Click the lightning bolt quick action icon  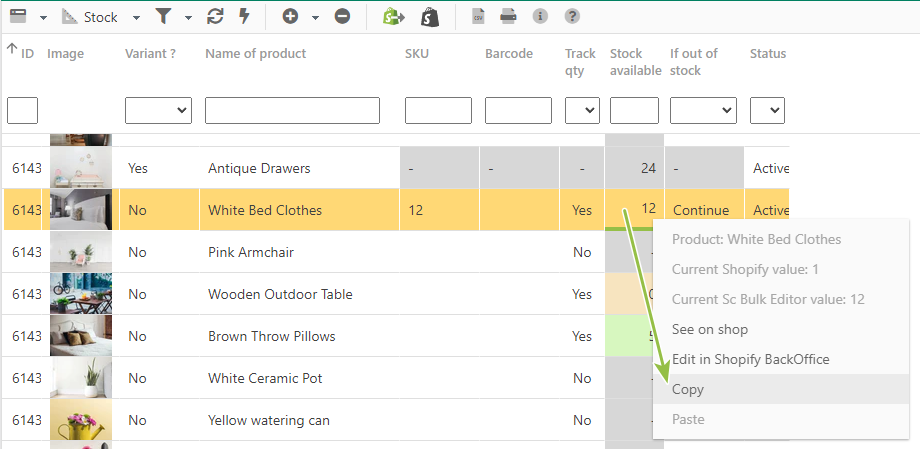click(245, 16)
